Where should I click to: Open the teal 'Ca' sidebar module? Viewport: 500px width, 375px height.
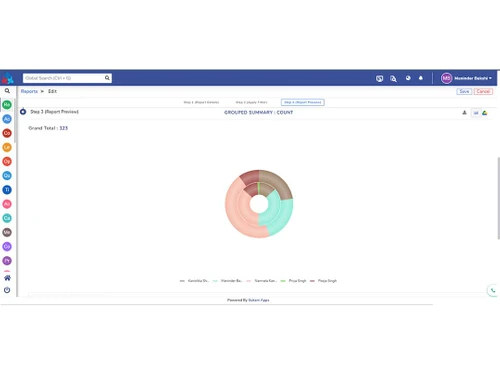[7, 218]
